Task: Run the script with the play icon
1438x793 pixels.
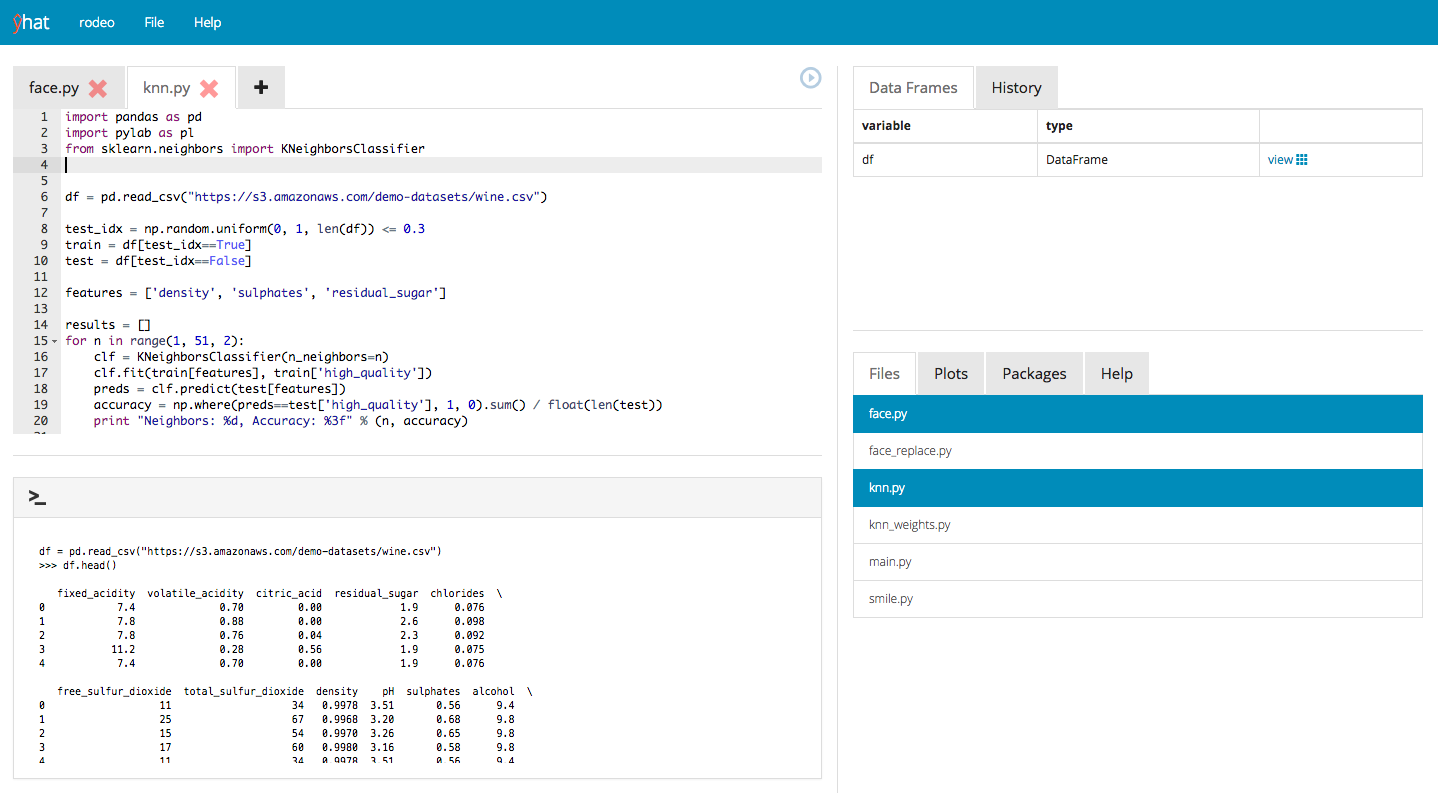Action: click(810, 78)
